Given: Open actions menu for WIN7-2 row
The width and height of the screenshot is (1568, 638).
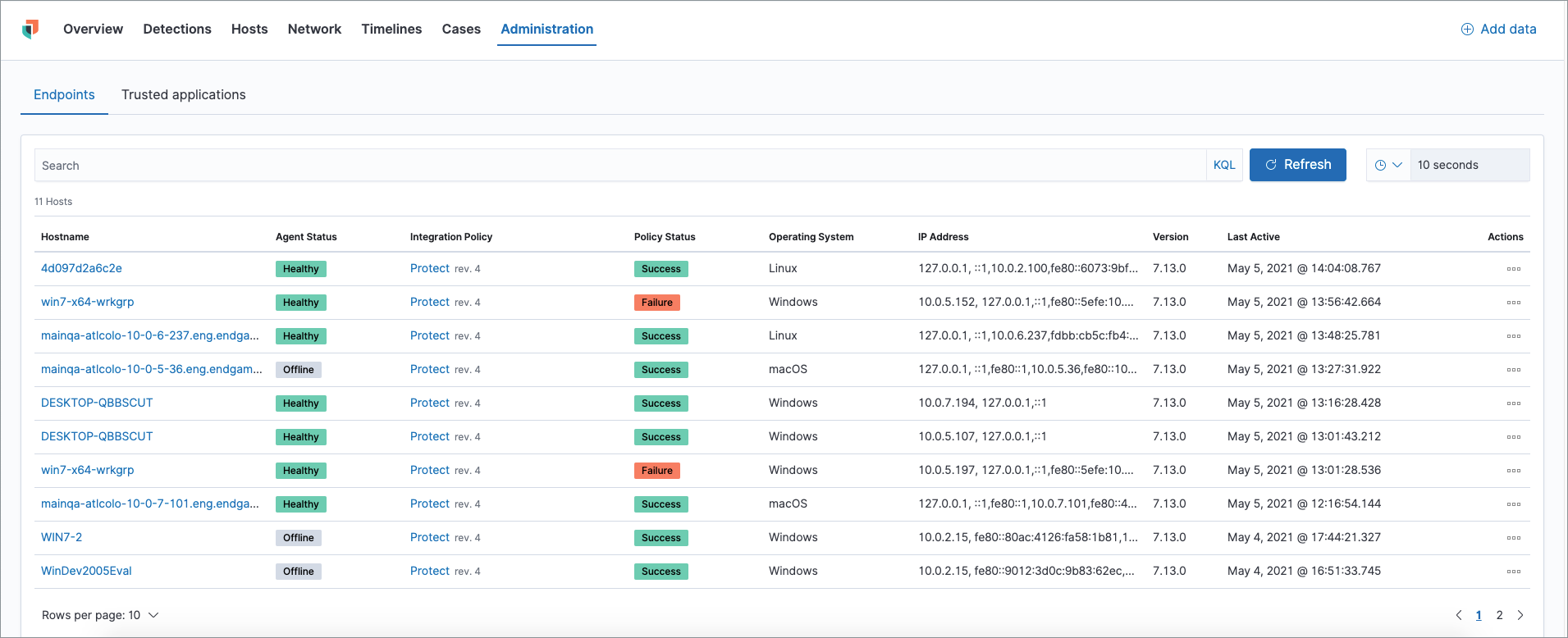Looking at the screenshot, I should pos(1513,538).
